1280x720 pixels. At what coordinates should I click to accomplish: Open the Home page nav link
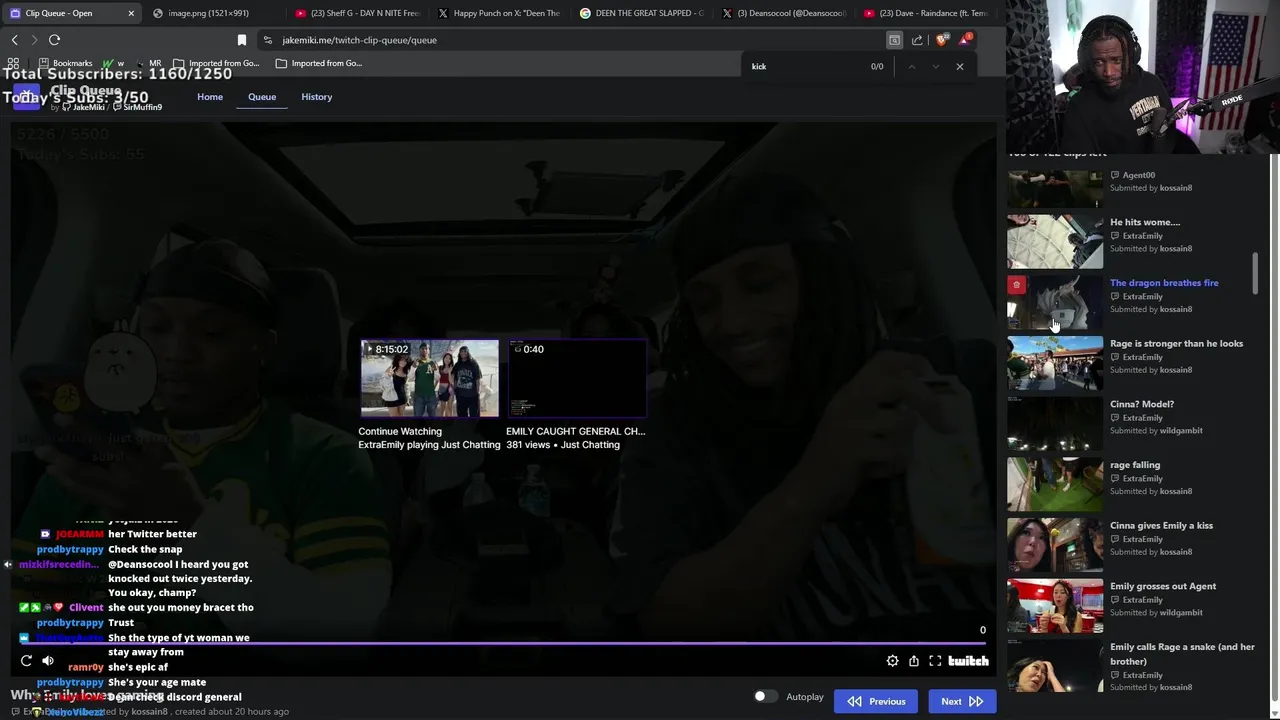point(210,97)
